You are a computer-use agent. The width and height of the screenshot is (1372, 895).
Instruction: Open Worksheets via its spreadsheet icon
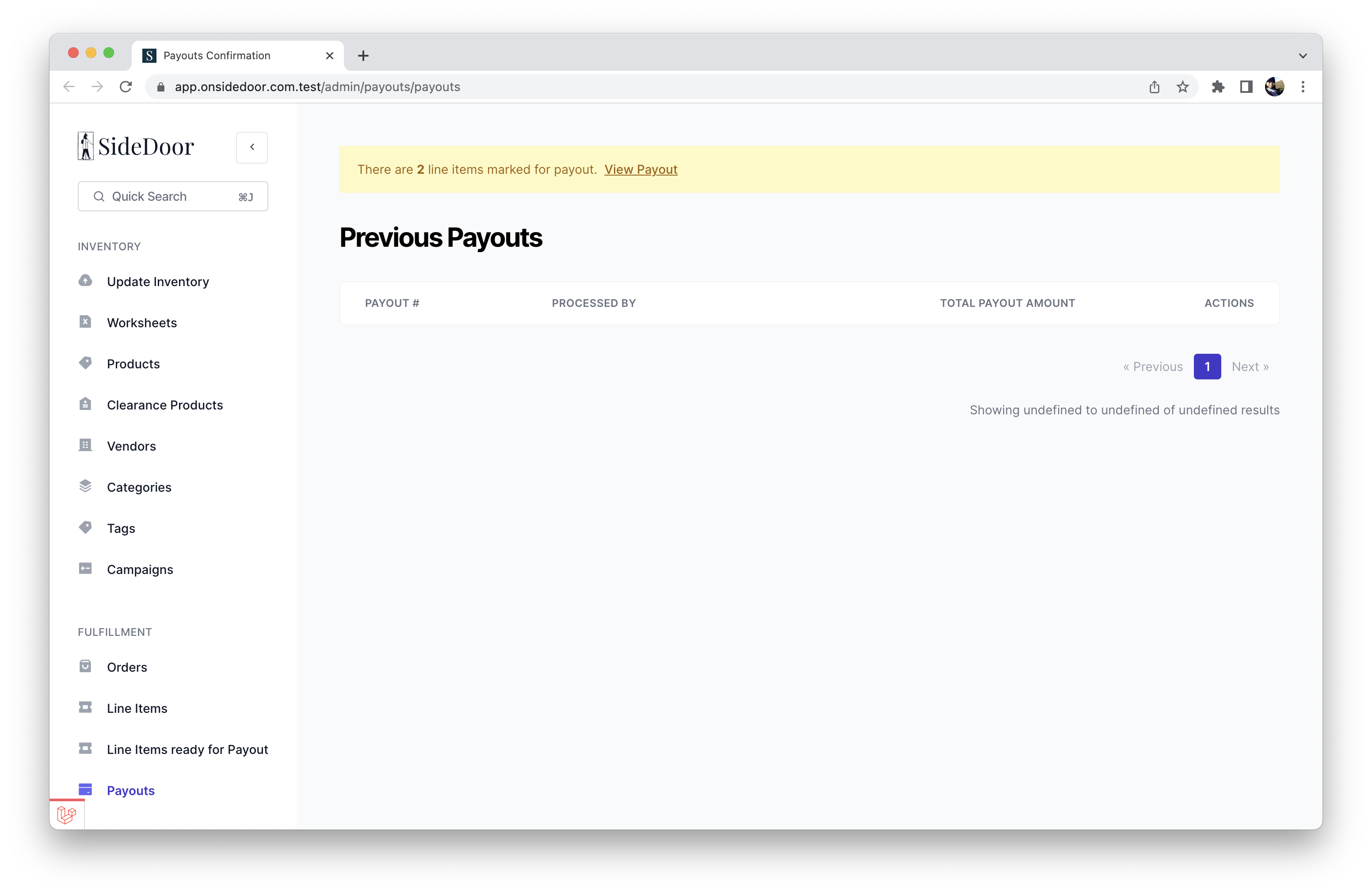tap(85, 322)
